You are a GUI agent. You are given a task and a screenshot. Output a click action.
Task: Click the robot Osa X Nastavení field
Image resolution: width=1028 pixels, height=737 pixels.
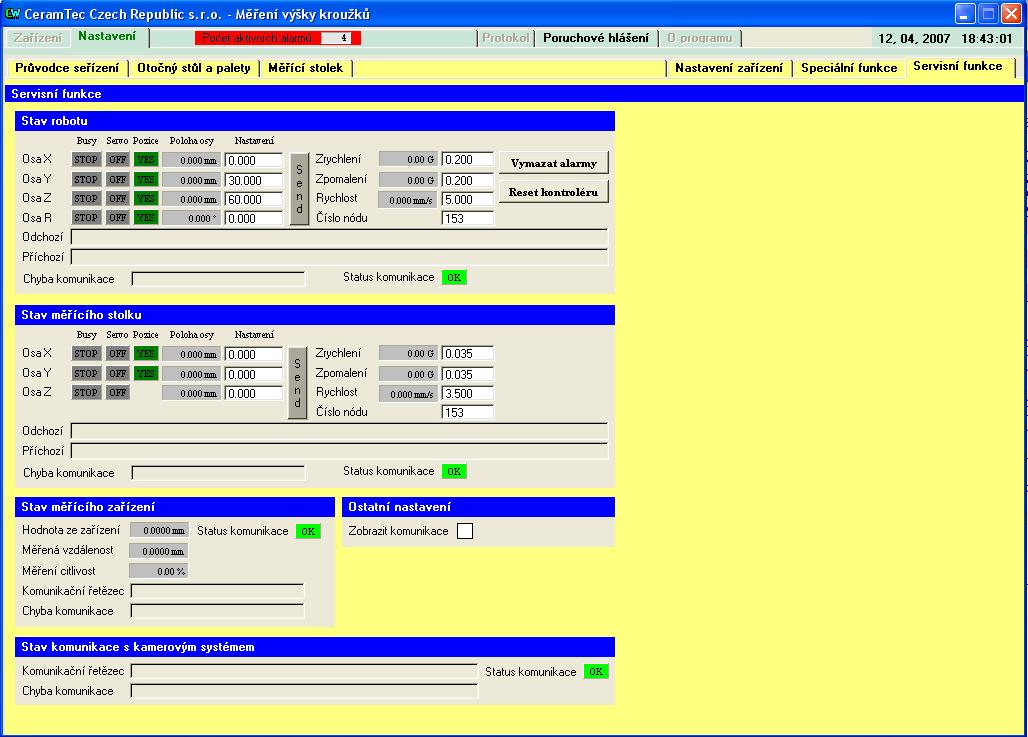(x=253, y=160)
